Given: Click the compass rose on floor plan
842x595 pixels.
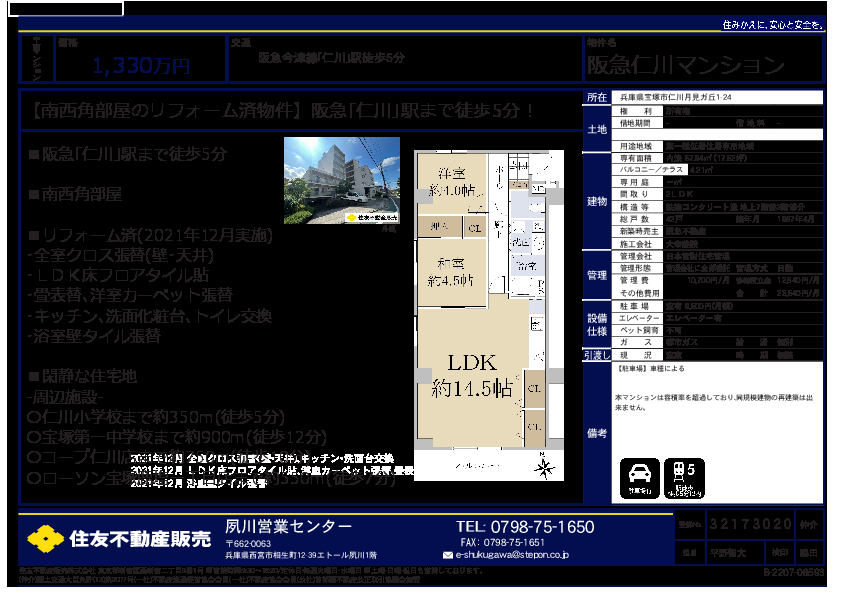Looking at the screenshot, I should 545,466.
